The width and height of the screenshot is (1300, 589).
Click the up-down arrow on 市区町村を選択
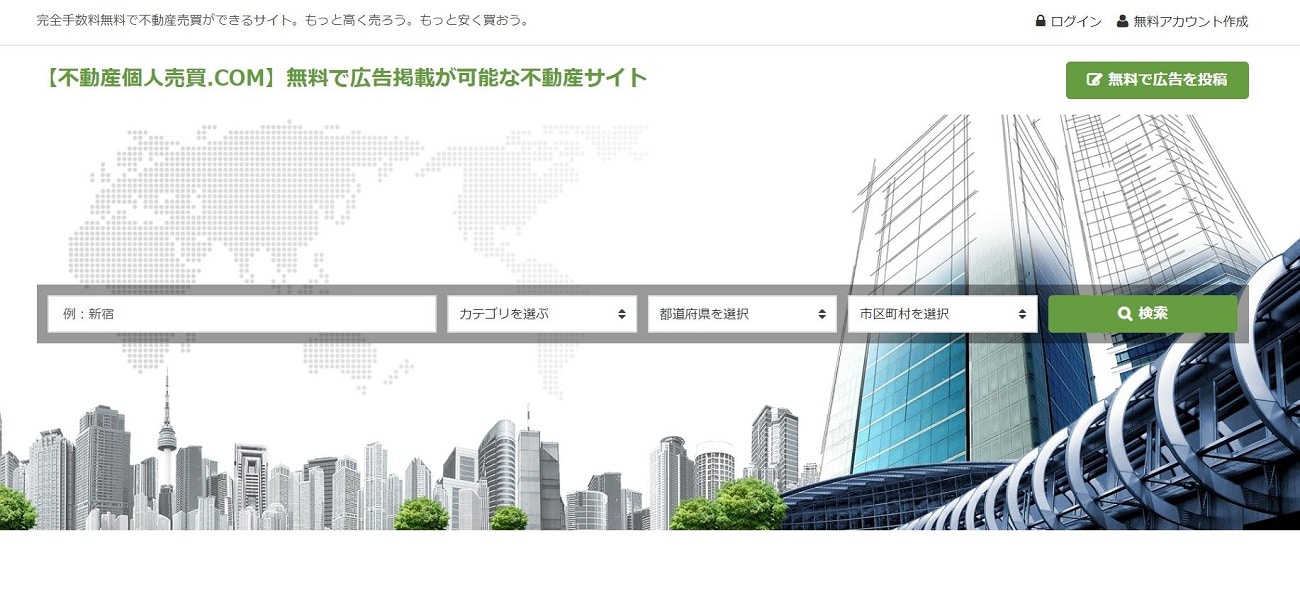[x=1022, y=314]
